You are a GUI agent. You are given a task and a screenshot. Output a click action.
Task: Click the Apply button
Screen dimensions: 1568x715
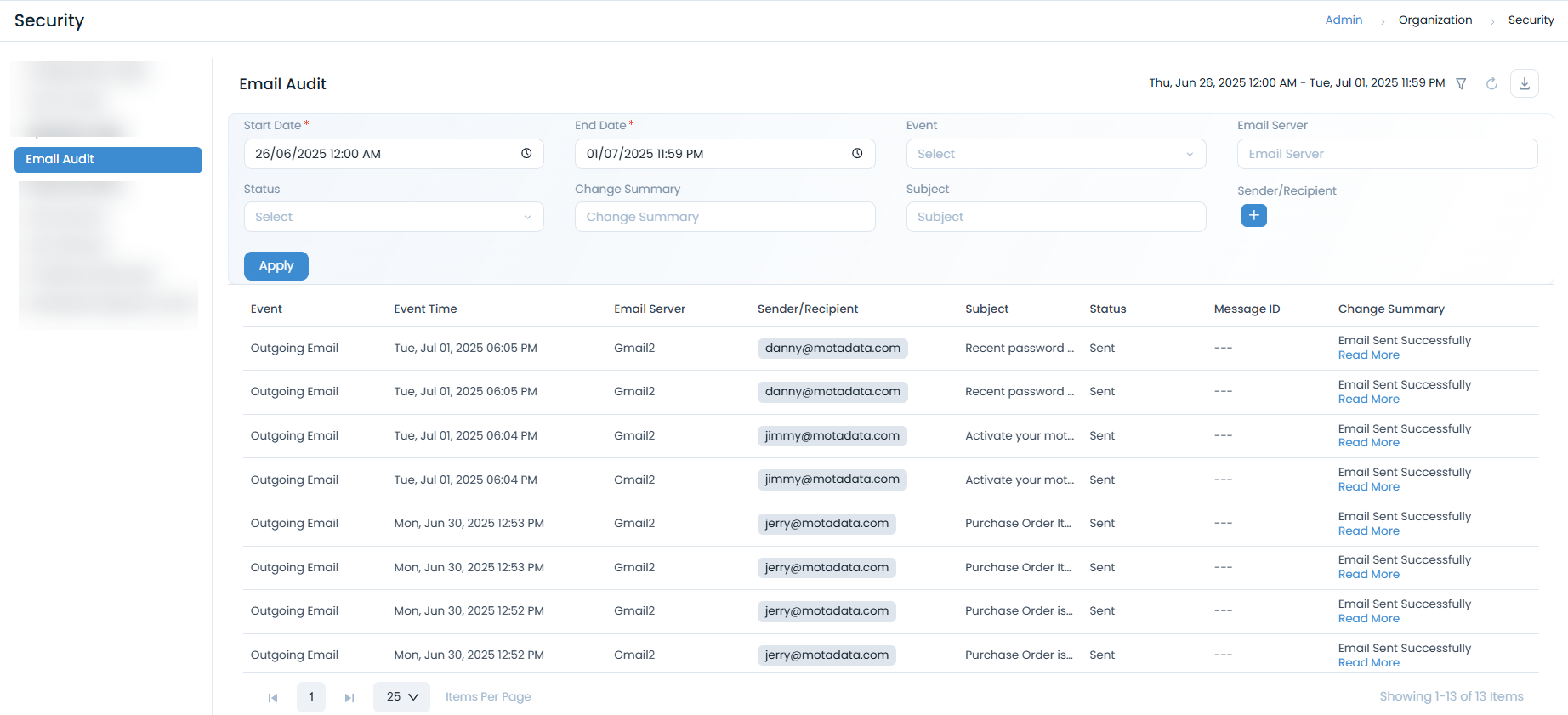[x=276, y=266]
